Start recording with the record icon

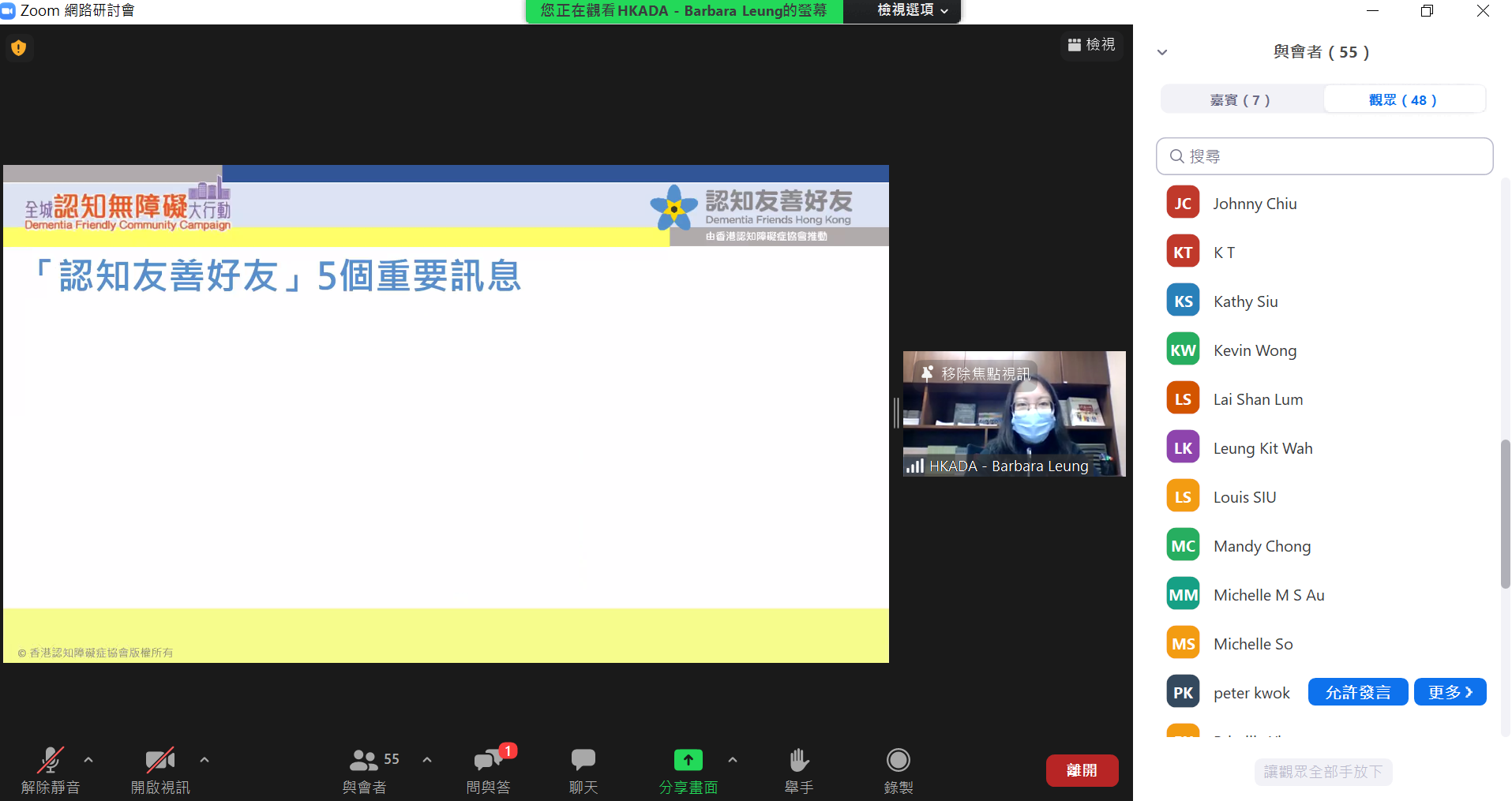pyautogui.click(x=898, y=761)
